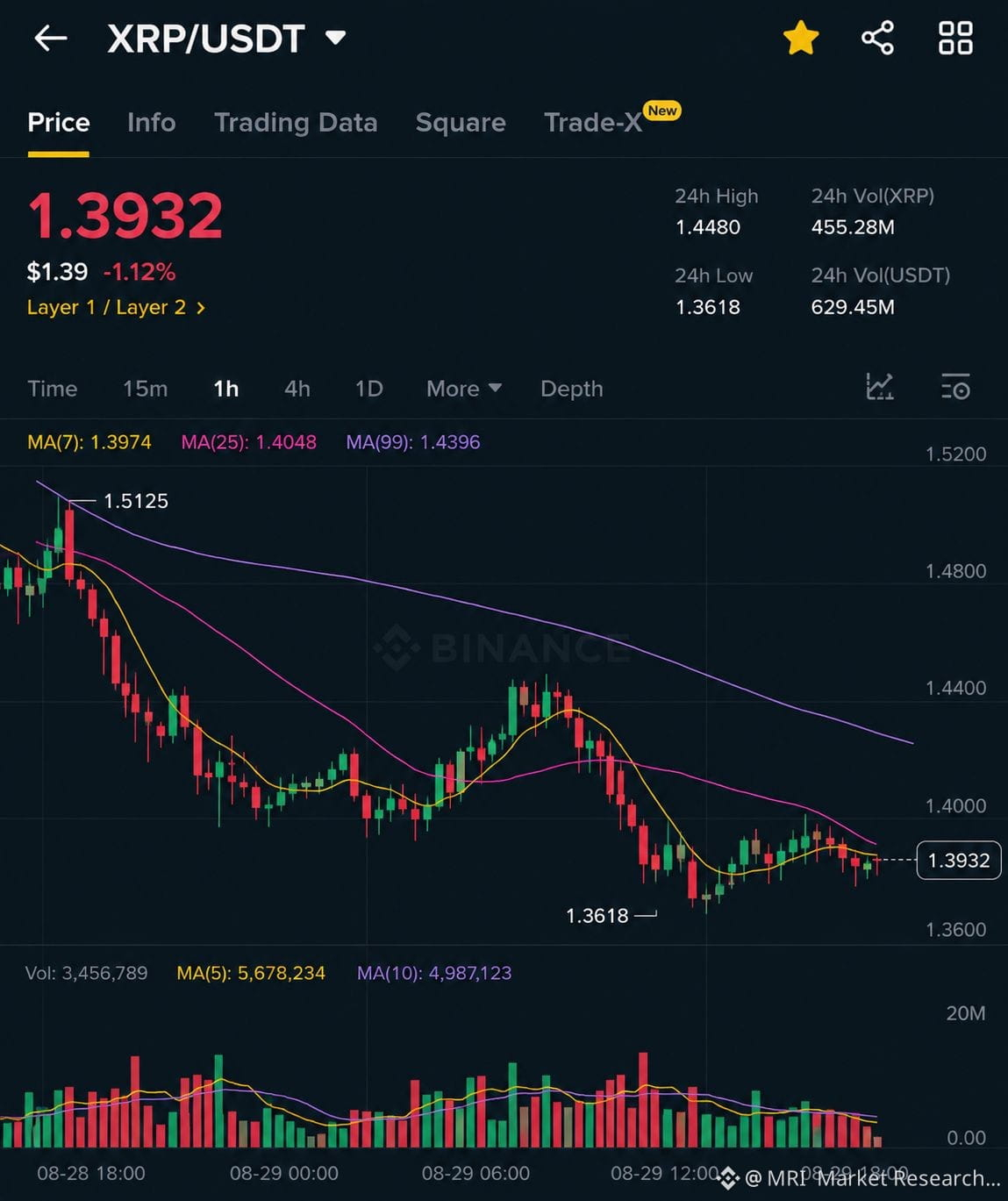Go to the Square tab
1008x1201 pixels.
click(461, 122)
